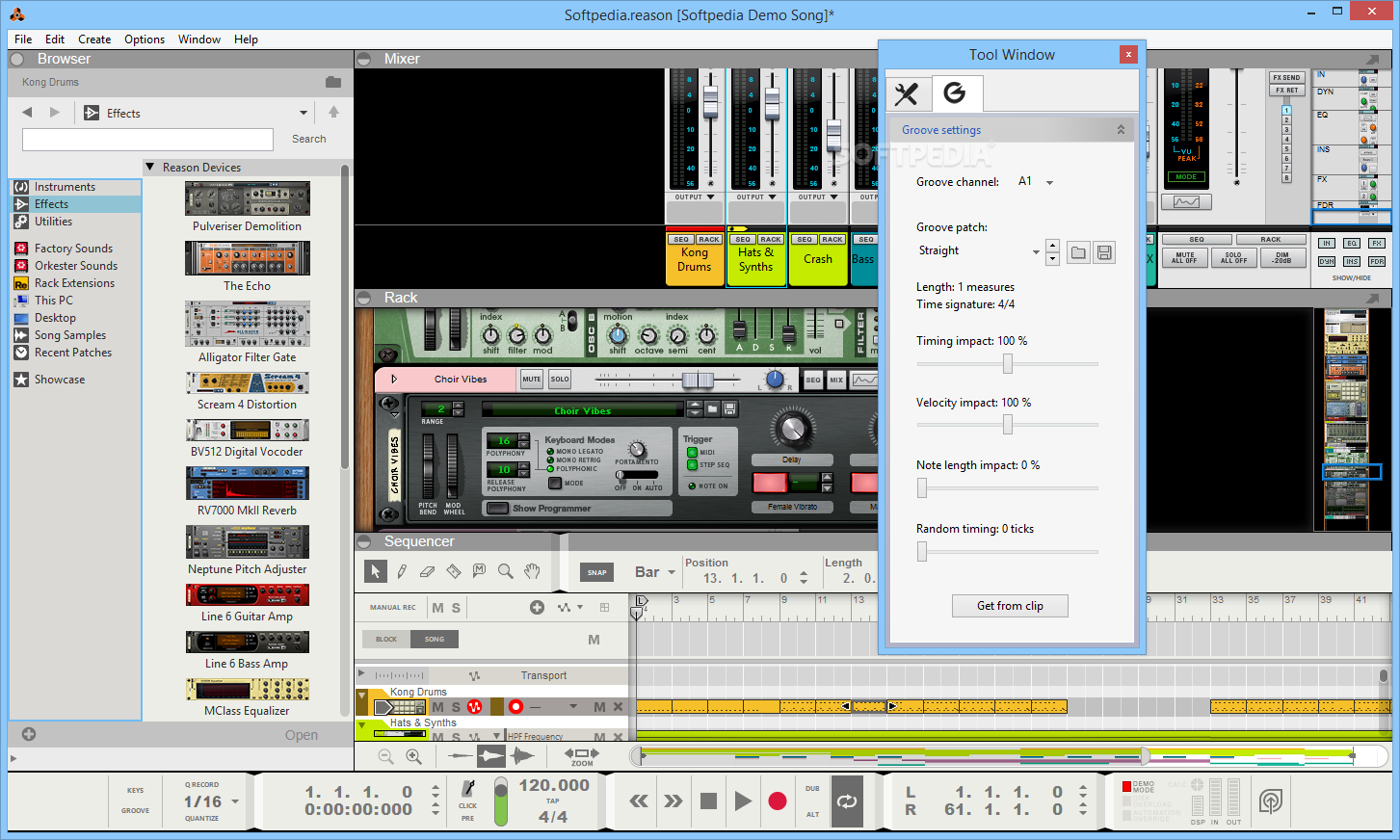Open the Create menu
This screenshot has width=1400, height=840.
click(94, 39)
